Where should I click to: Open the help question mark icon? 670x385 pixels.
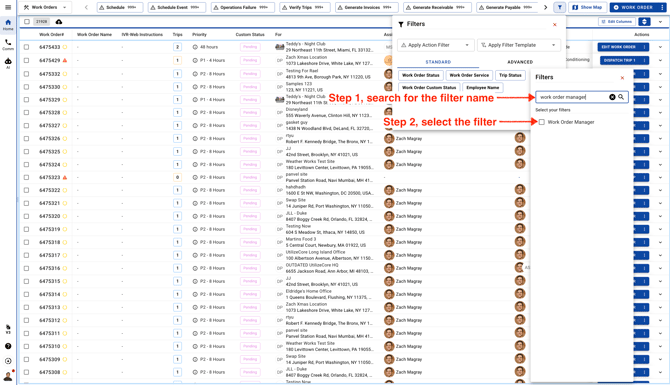coord(8,346)
